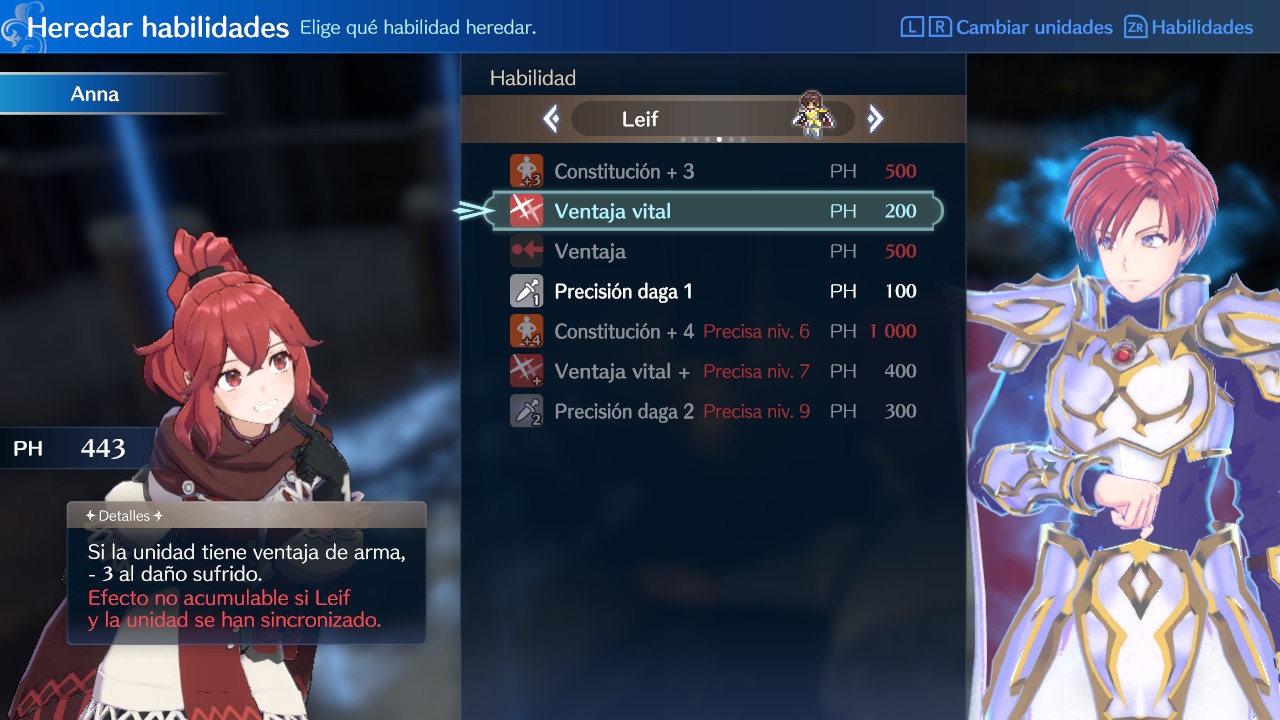Click Leif's pixel sprite icon
Viewport: 1280px width, 720px height.
click(813, 113)
